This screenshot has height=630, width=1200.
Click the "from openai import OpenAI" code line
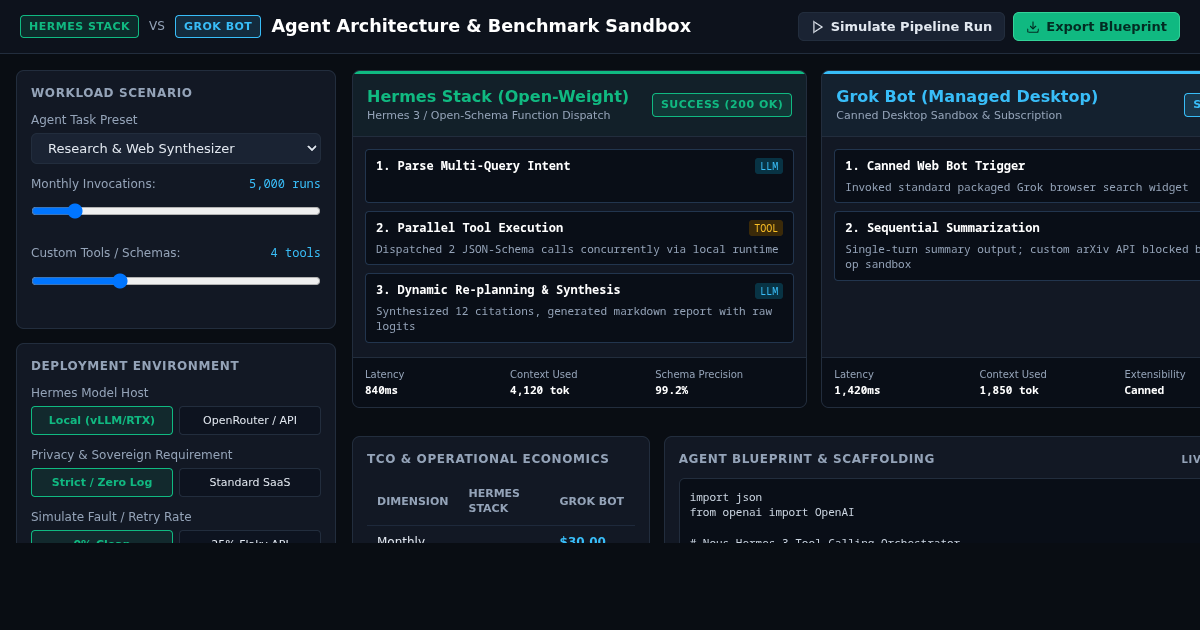click(x=772, y=513)
